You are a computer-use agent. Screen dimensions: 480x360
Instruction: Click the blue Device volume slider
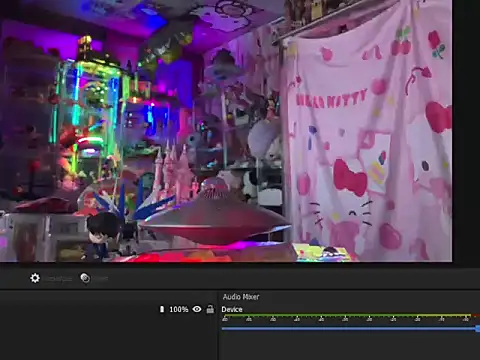coord(351,329)
